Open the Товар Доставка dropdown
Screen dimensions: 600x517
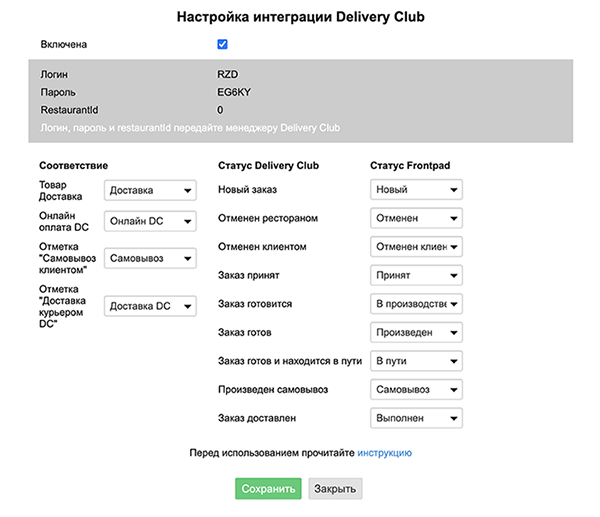150,190
